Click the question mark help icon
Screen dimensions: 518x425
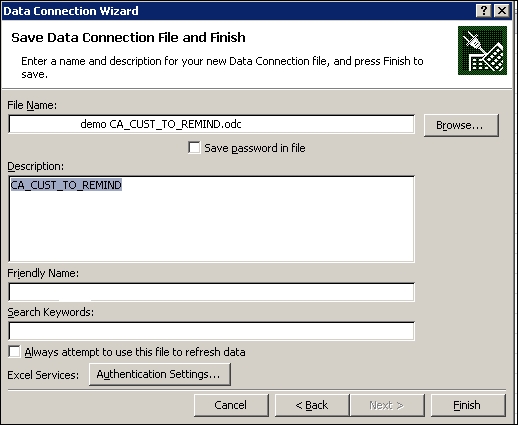(483, 11)
